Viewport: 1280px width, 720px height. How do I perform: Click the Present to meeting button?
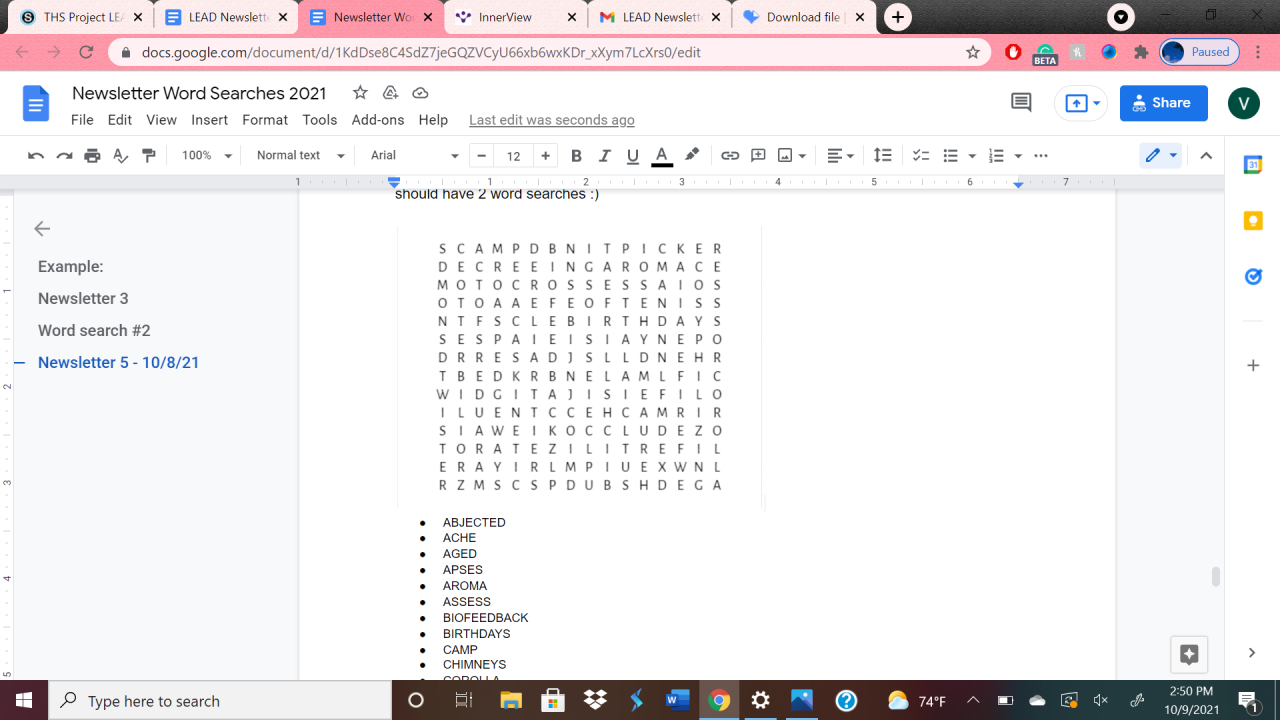pyautogui.click(x=1081, y=103)
